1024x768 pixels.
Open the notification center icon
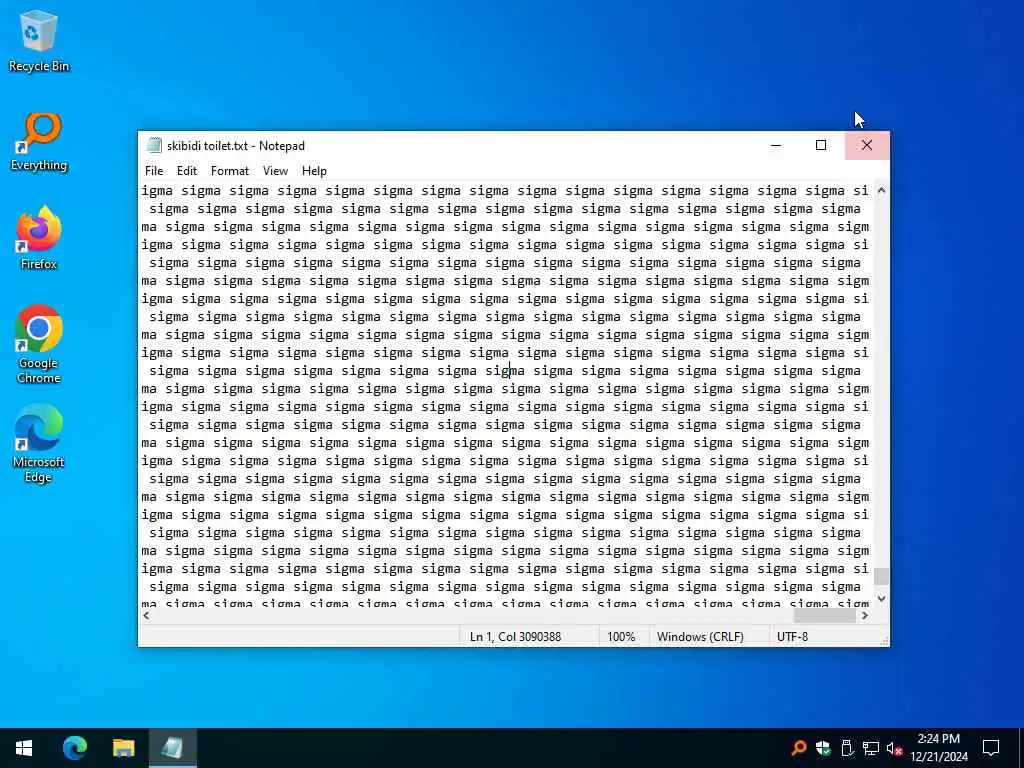[991, 748]
